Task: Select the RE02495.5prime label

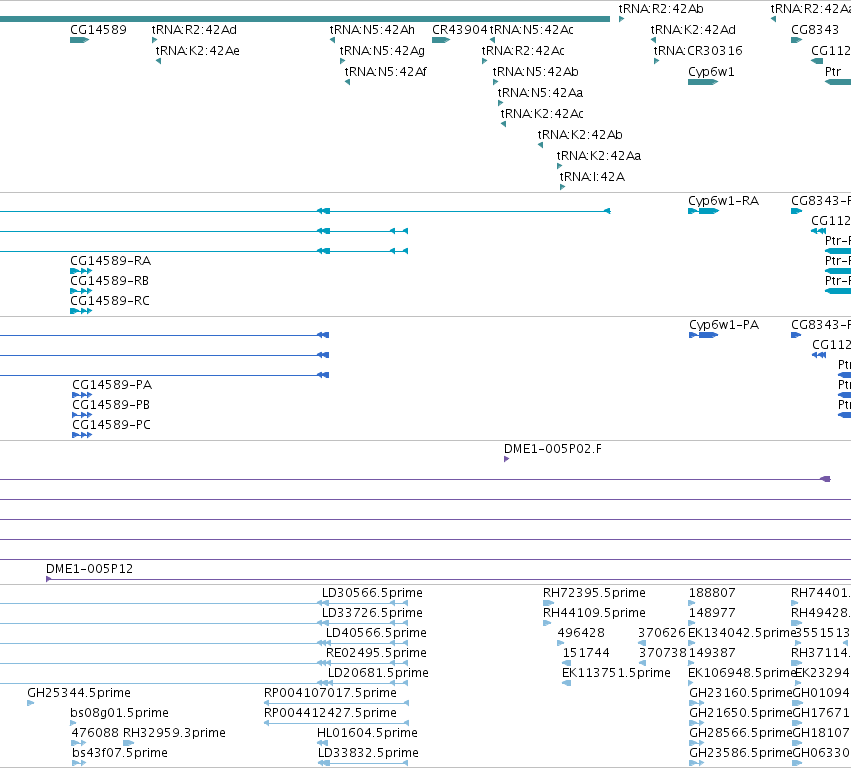Action: click(376, 653)
